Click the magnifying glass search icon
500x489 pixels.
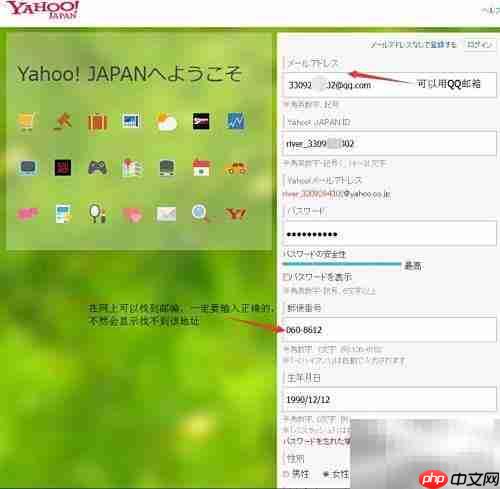[x=200, y=213]
